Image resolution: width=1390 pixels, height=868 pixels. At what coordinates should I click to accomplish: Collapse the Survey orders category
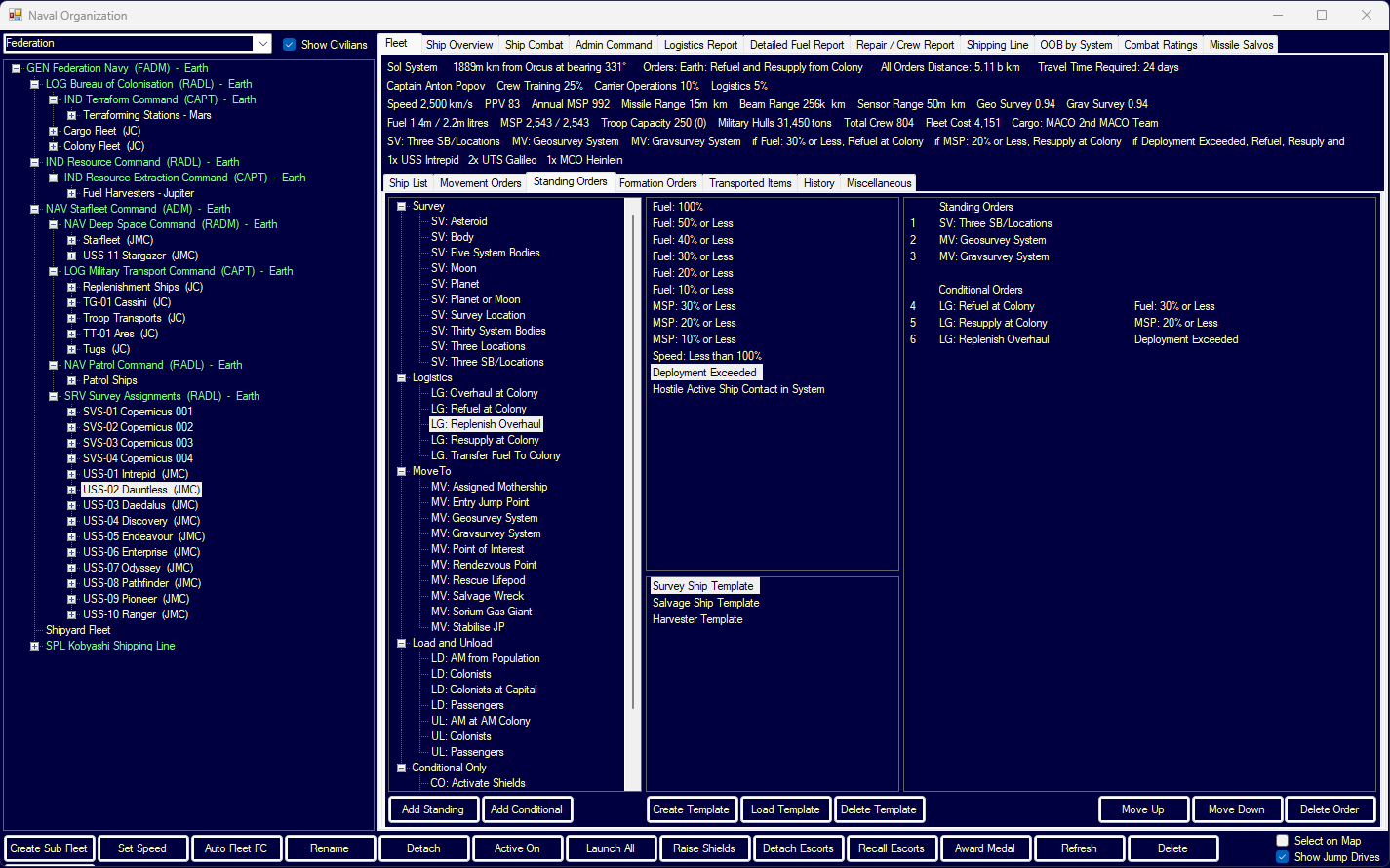[401, 206]
